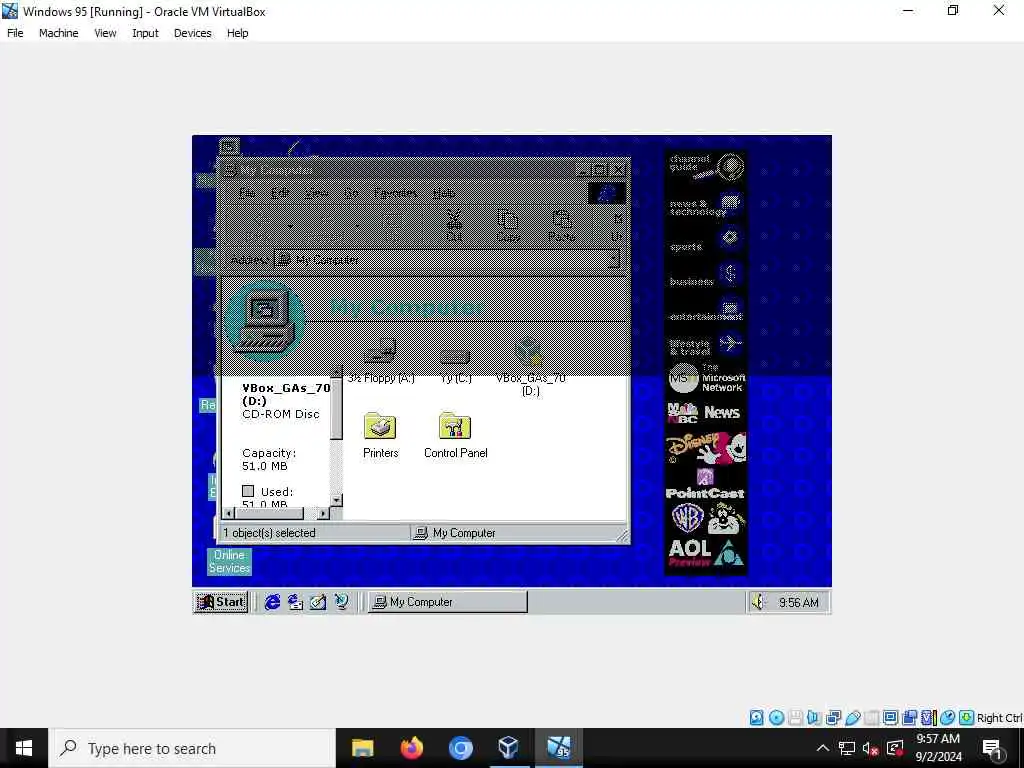Open the PointCast channel
1024x768 pixels.
706,485
